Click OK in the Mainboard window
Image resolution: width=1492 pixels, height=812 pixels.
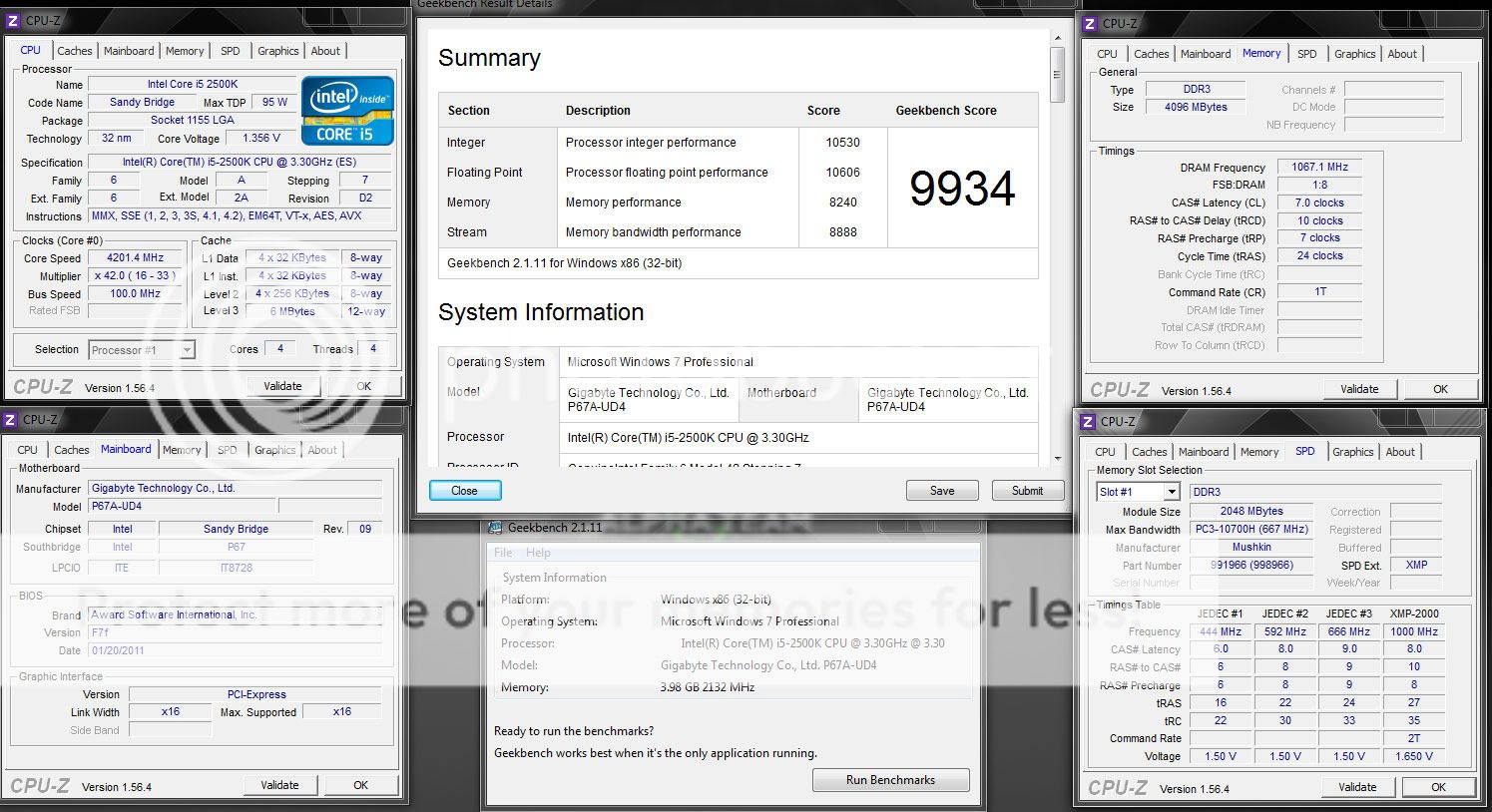(361, 785)
